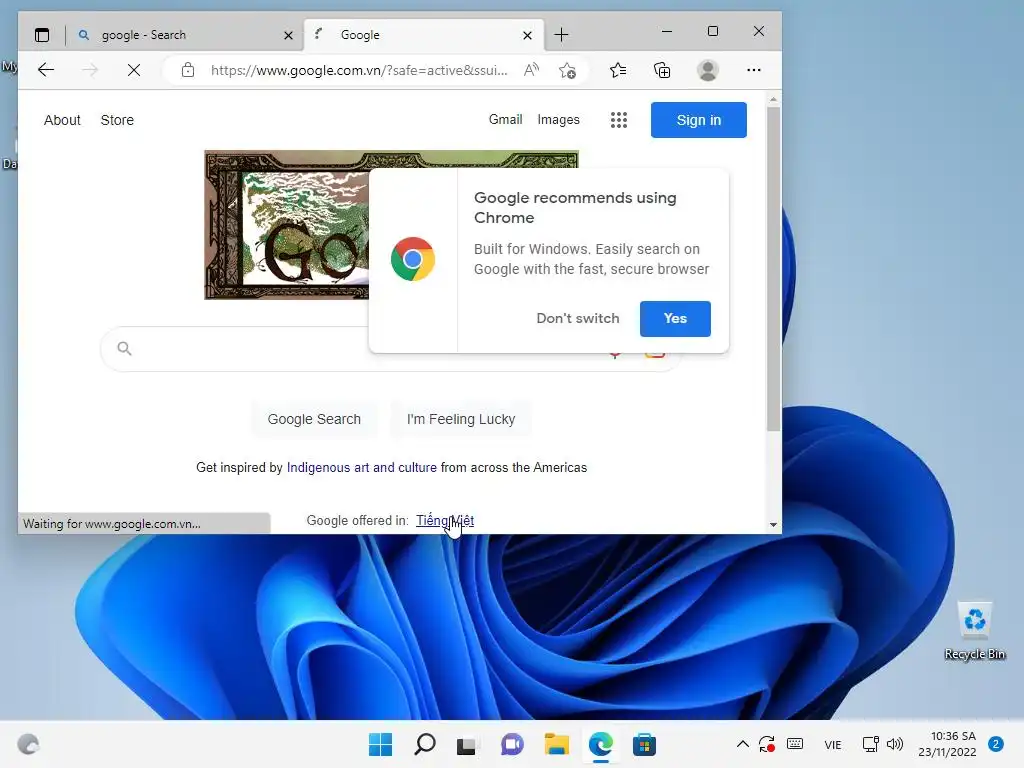This screenshot has height=768, width=1024.
Task: Open the Google Store link
Action: point(117,120)
